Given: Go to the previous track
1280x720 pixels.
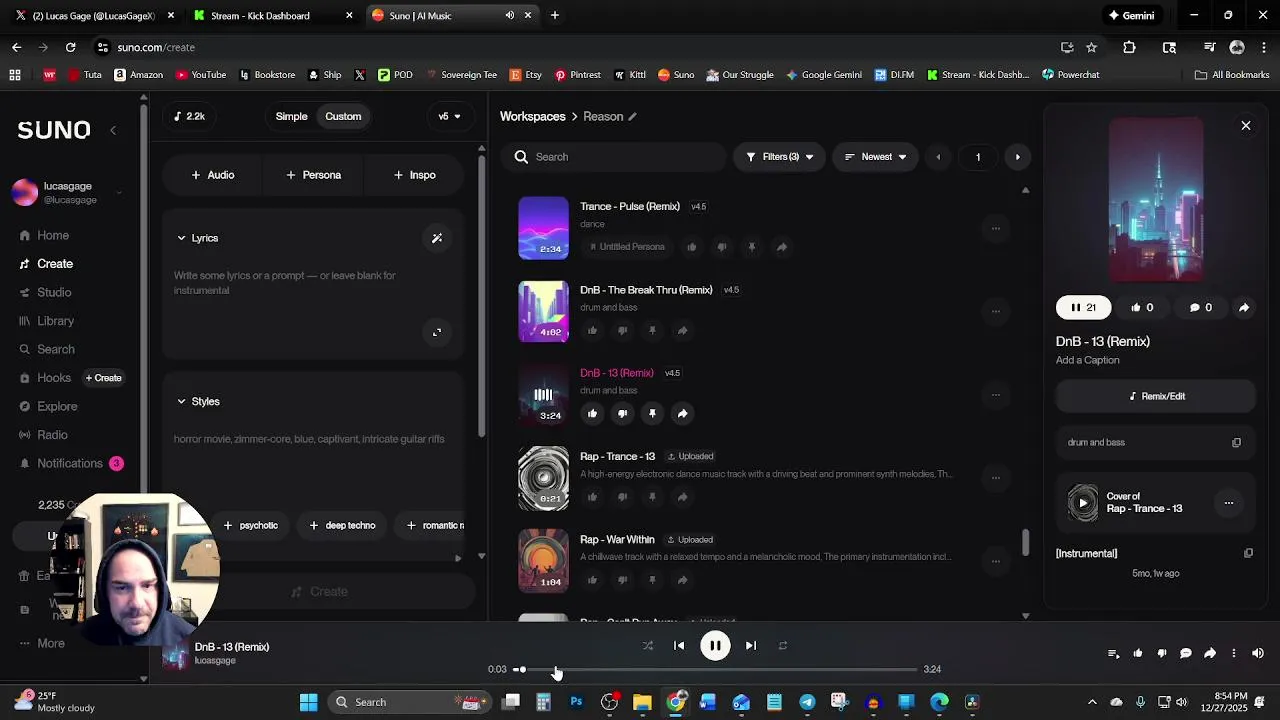Looking at the screenshot, I should pos(679,646).
